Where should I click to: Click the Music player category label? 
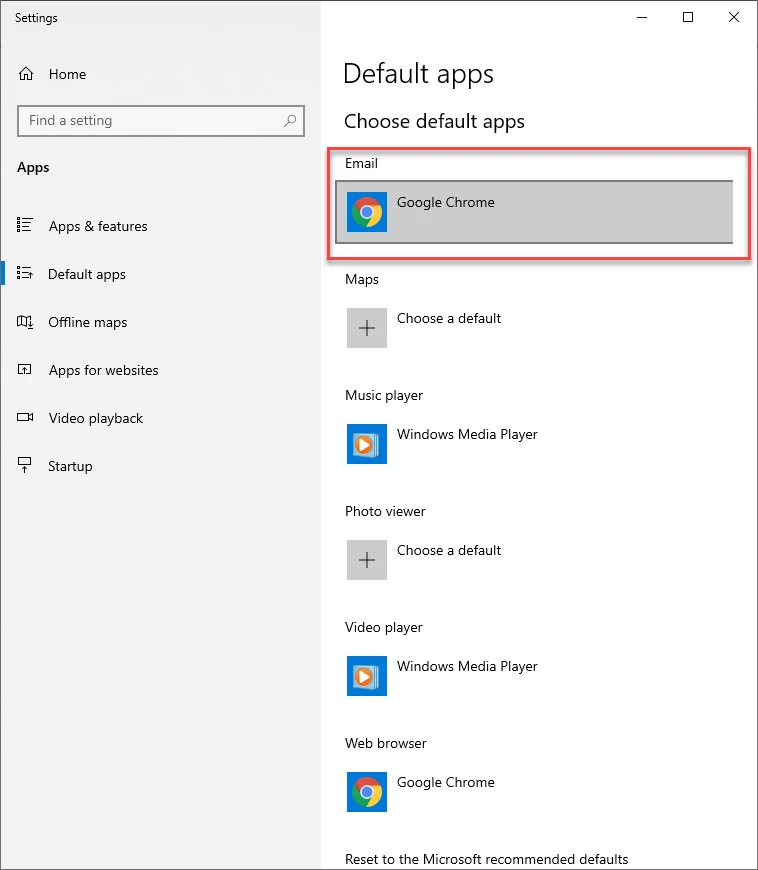click(x=384, y=396)
